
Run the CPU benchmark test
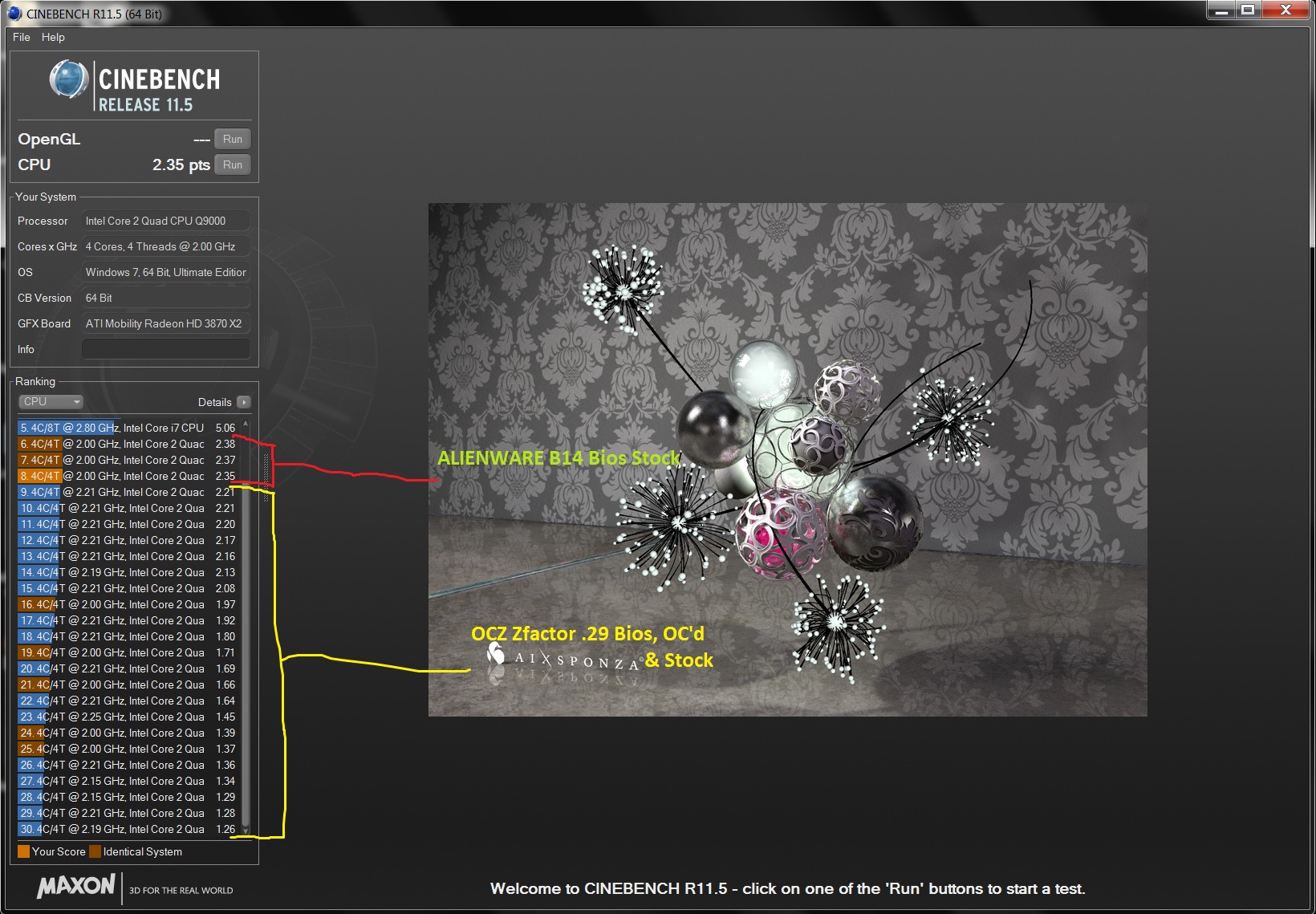(x=233, y=165)
